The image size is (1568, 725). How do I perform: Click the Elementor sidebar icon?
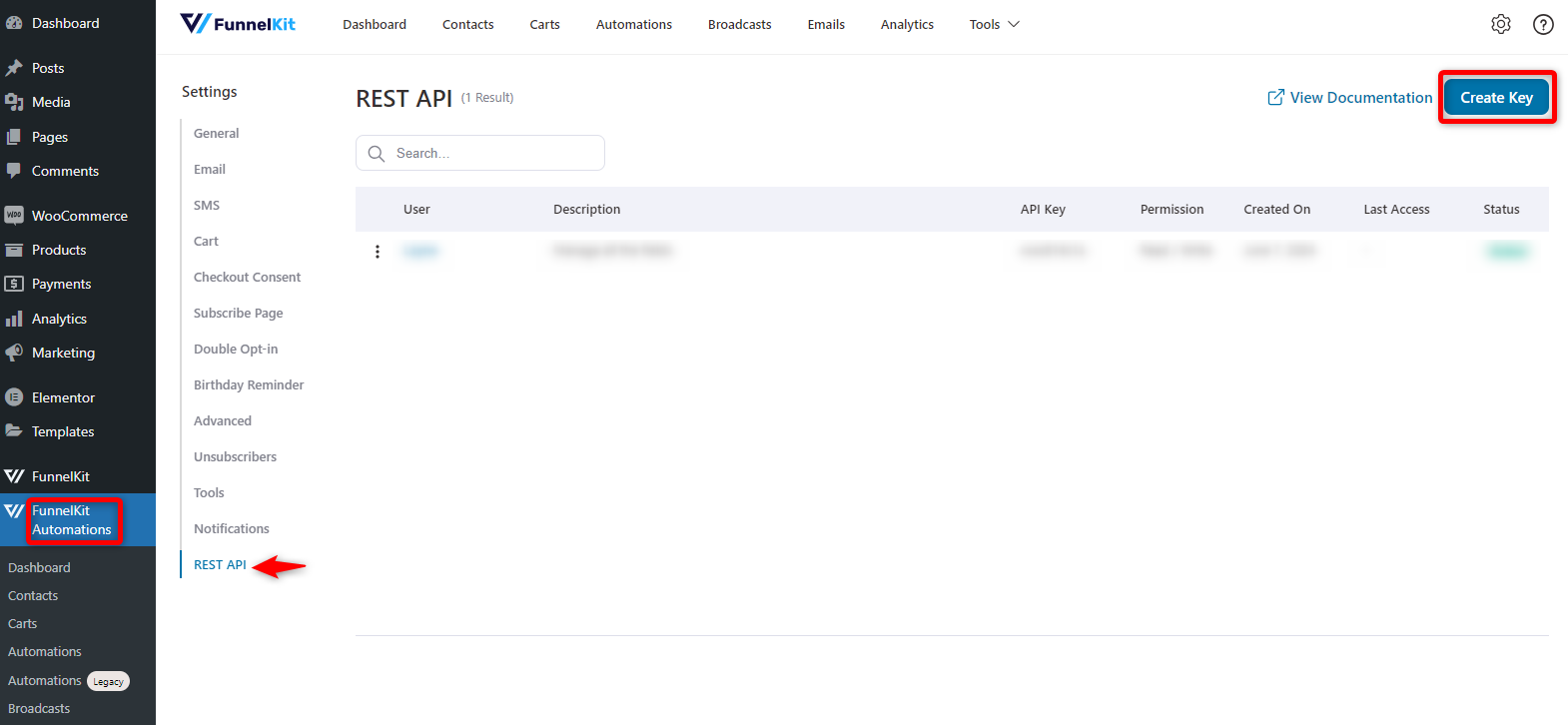pyautogui.click(x=14, y=397)
